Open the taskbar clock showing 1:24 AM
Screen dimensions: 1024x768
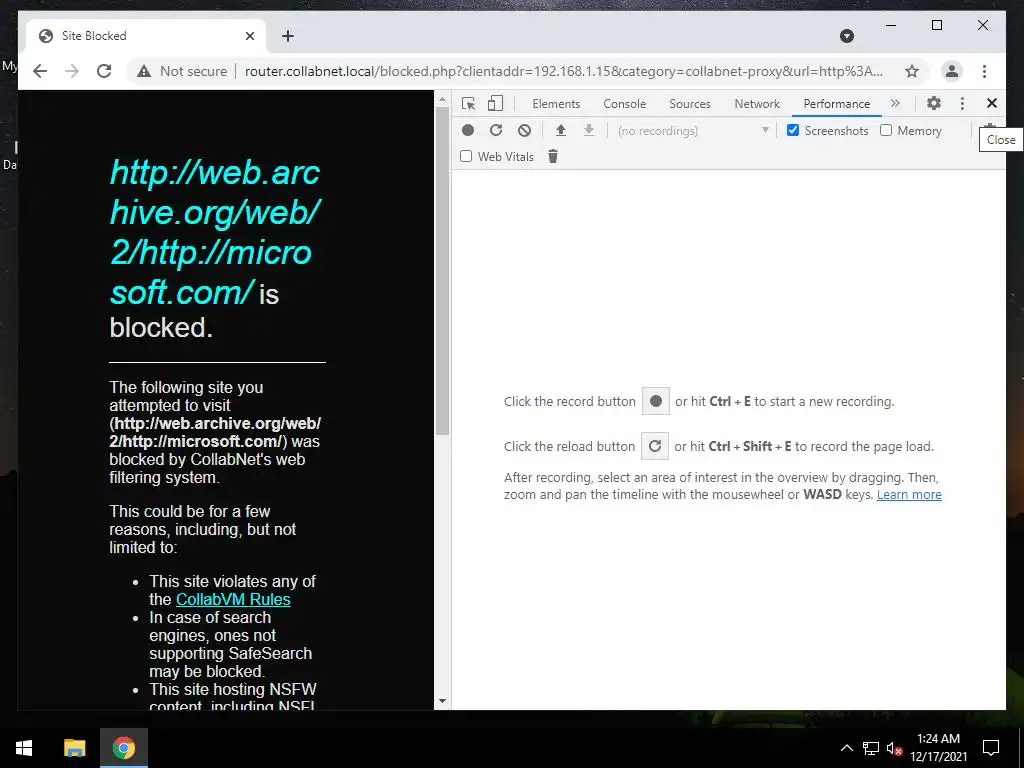click(x=938, y=748)
